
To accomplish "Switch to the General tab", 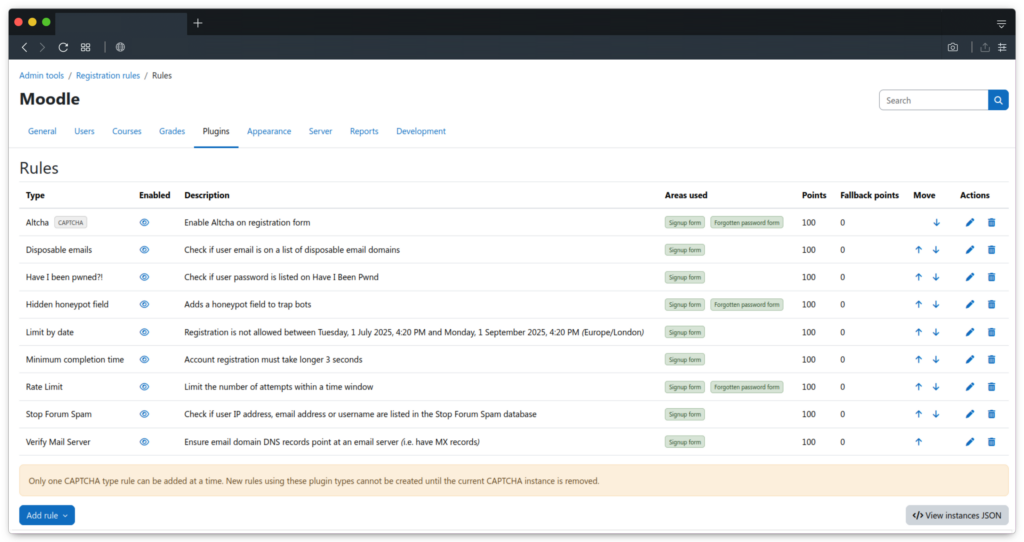I will click(x=42, y=131).
